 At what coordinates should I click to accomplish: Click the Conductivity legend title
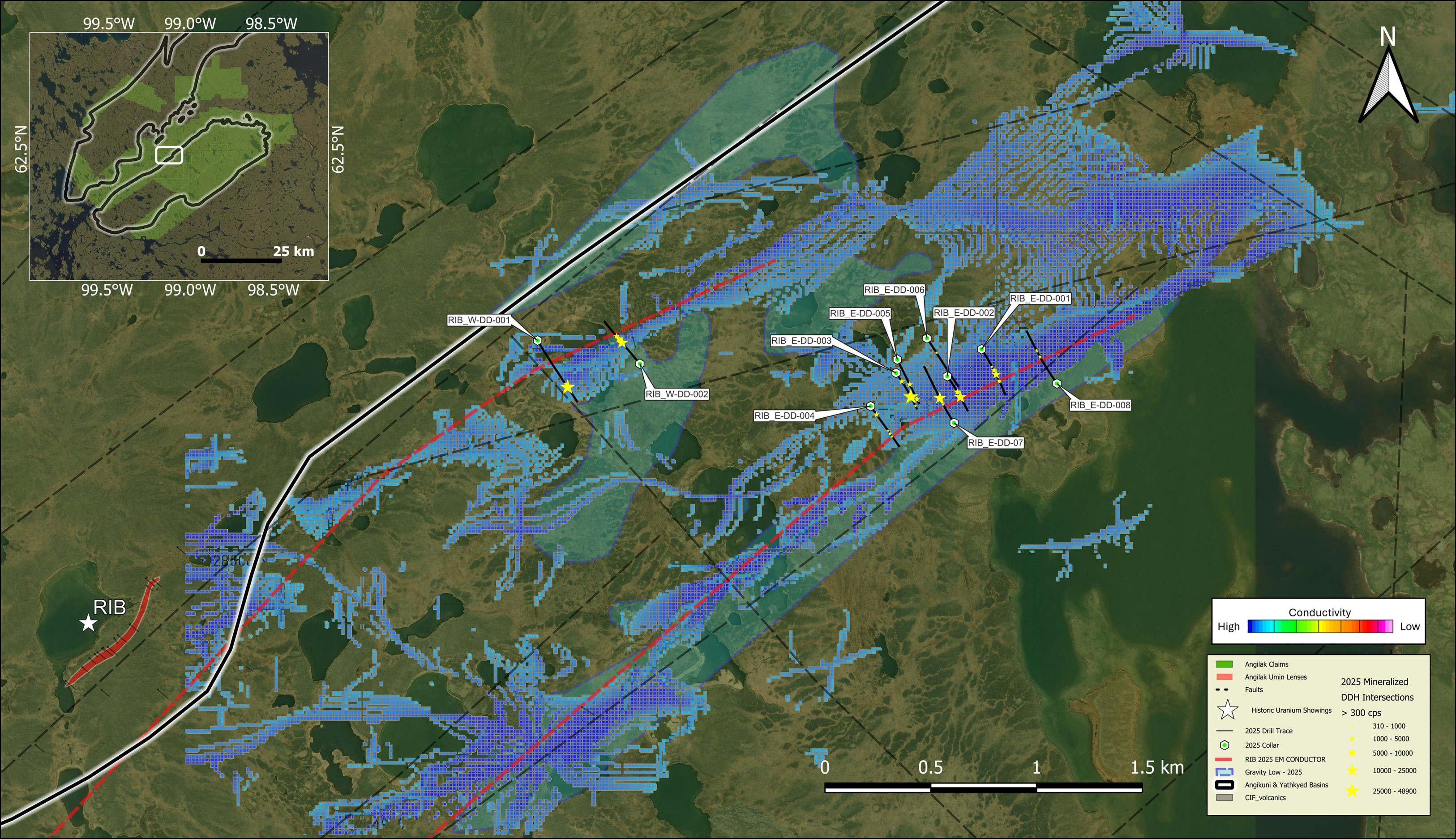1319,612
